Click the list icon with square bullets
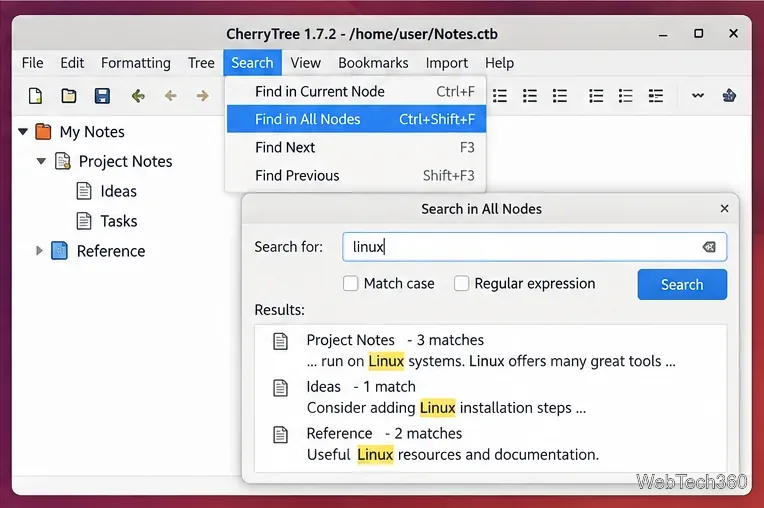Screen dimensions: 764x508 pyautogui.click(x=655, y=95)
